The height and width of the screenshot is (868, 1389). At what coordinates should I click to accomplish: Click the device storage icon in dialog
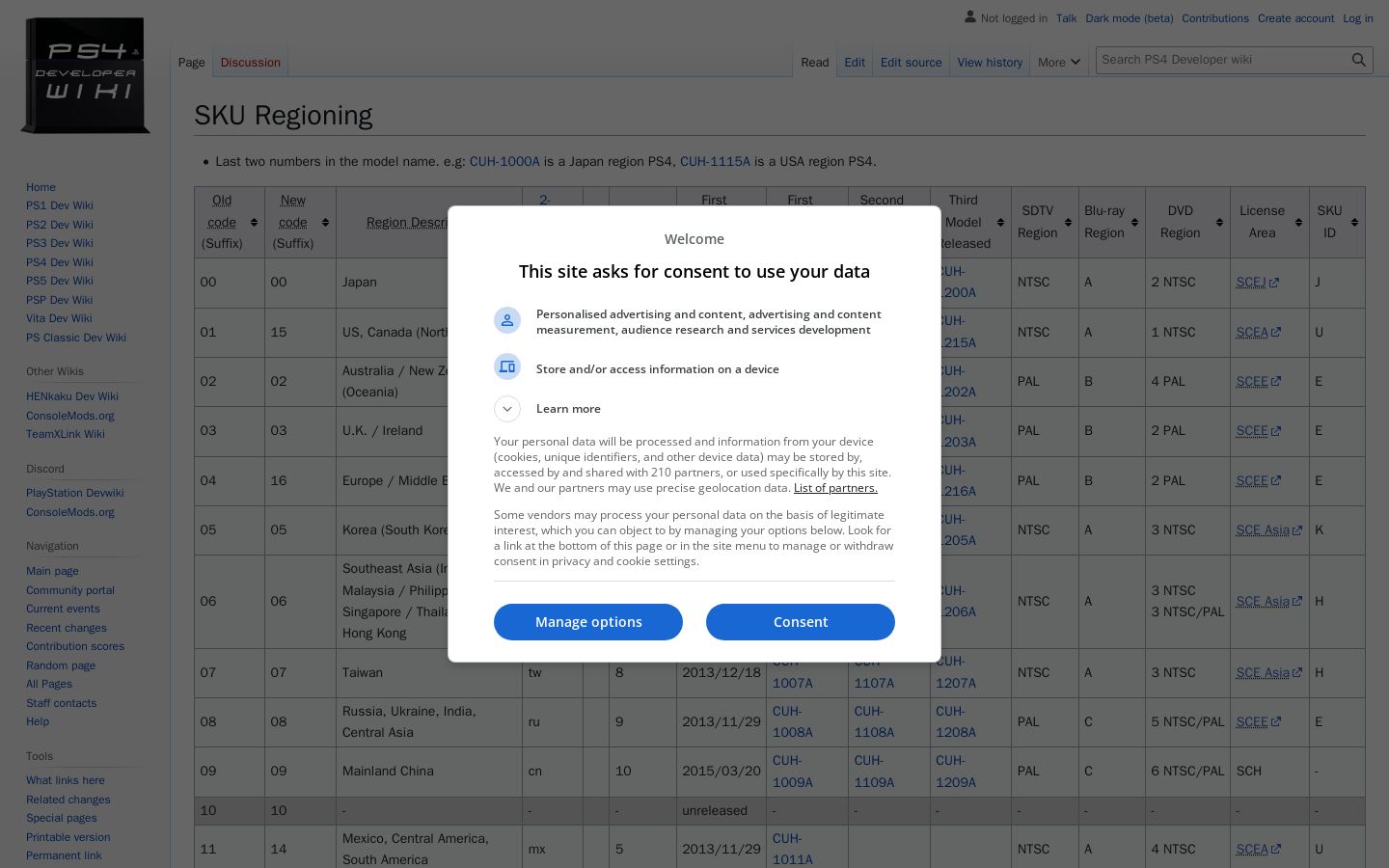[507, 367]
